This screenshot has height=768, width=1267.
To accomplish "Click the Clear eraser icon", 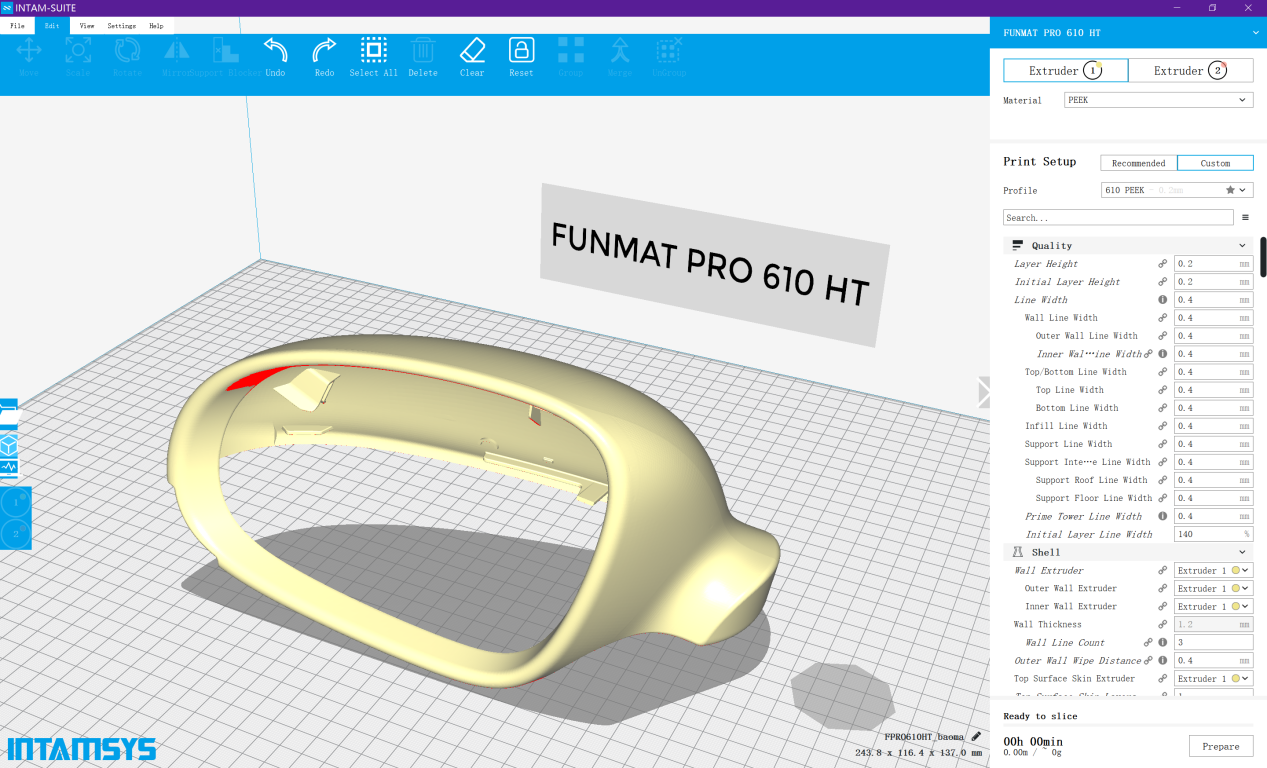I will [472, 50].
